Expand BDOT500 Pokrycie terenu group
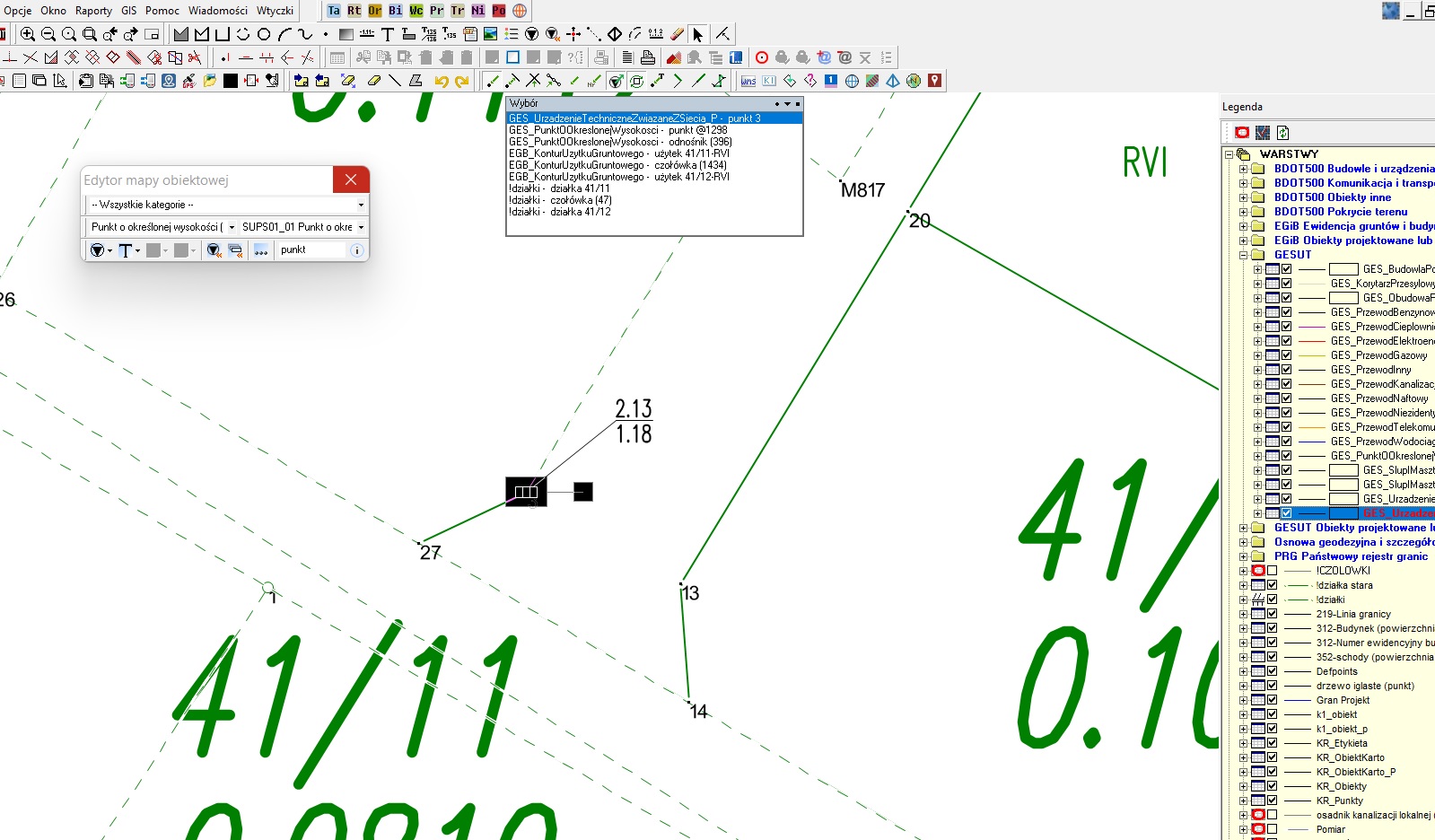The image size is (1435, 840). [1244, 212]
